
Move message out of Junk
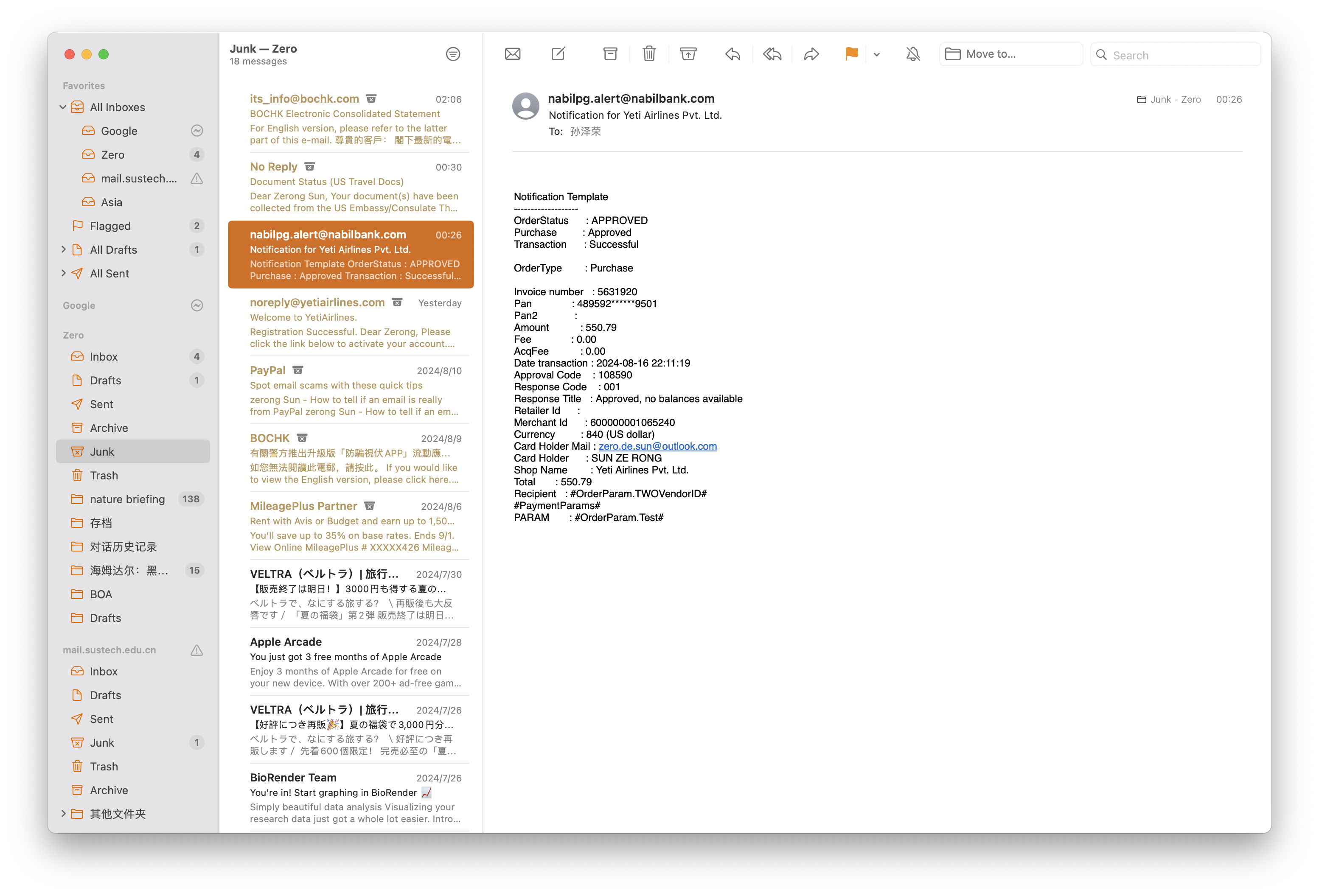(688, 54)
